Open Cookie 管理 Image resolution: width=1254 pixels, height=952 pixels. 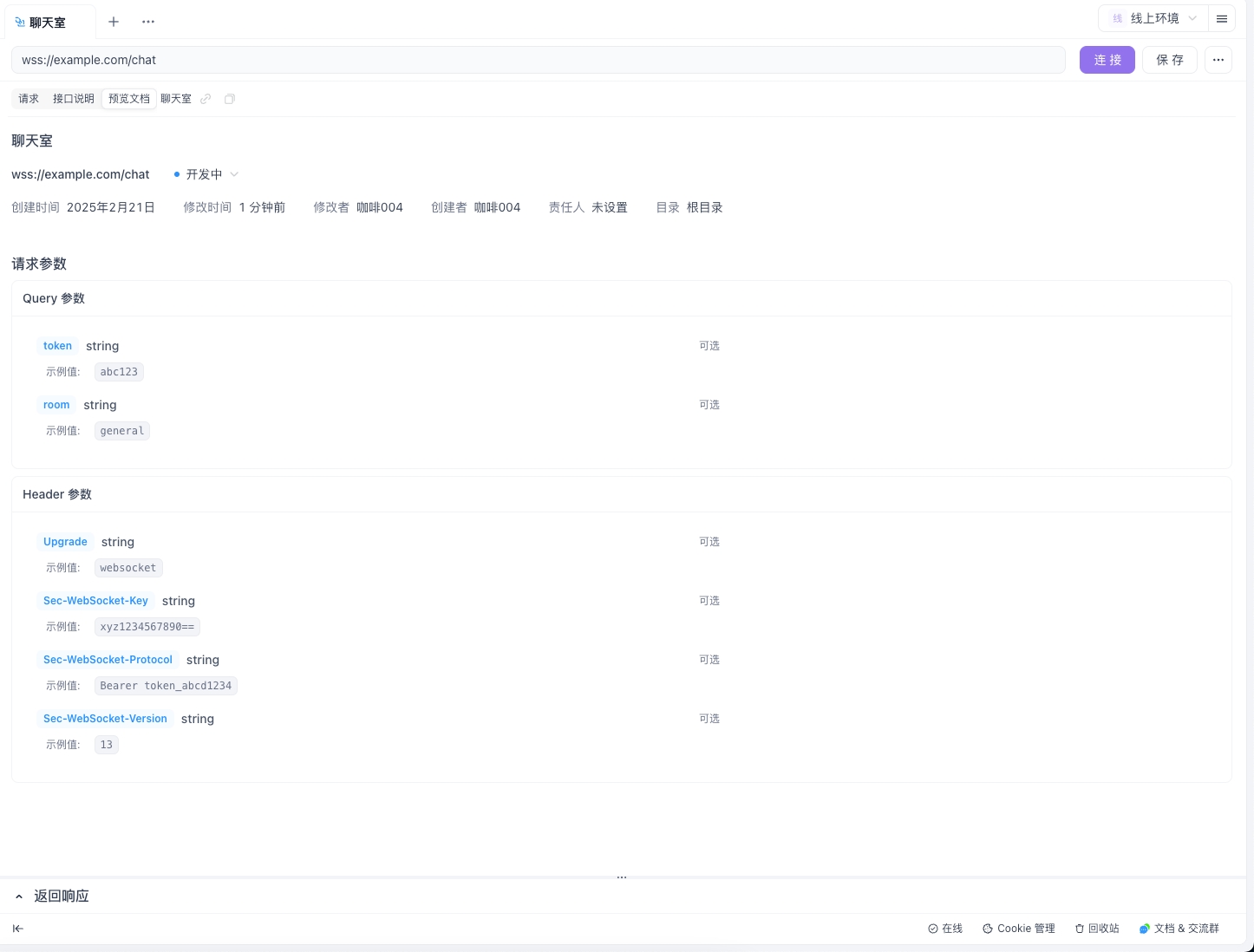click(1019, 929)
